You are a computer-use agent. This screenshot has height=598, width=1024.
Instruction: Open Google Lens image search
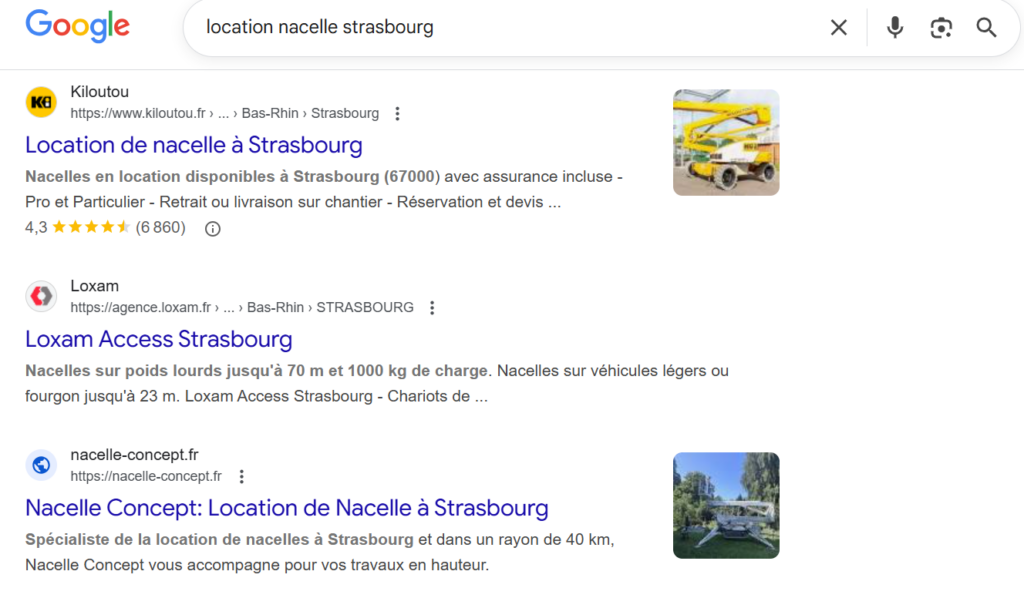941,28
